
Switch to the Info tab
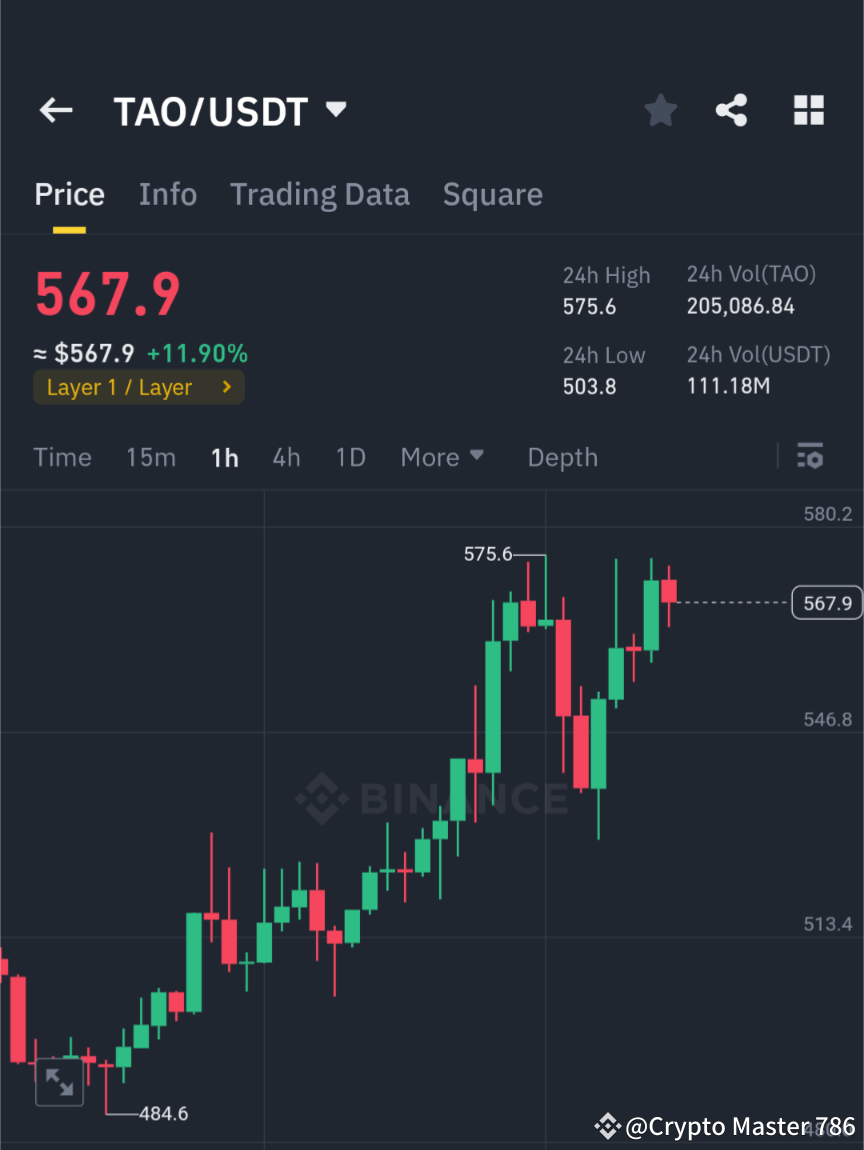pyautogui.click(x=167, y=193)
